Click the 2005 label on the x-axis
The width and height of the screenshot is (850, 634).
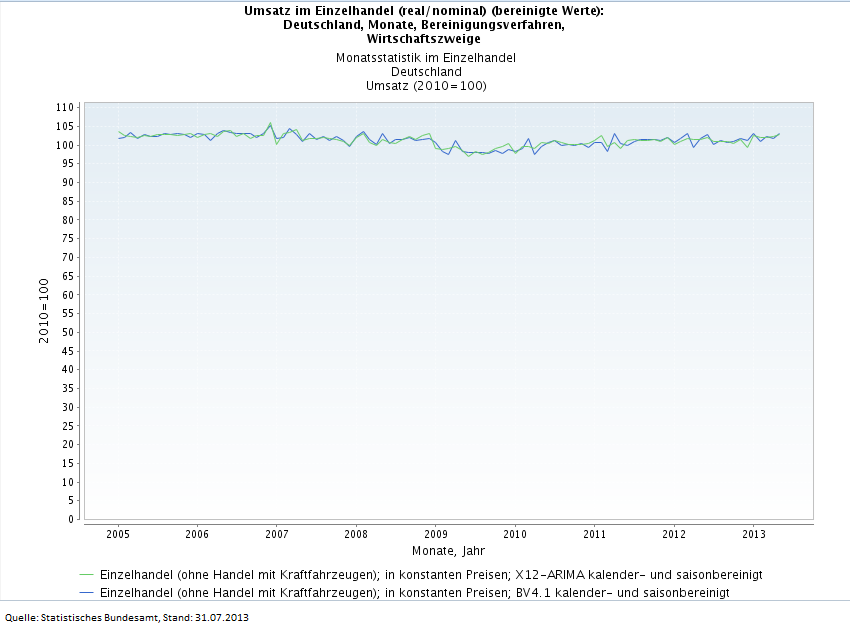coord(118,535)
